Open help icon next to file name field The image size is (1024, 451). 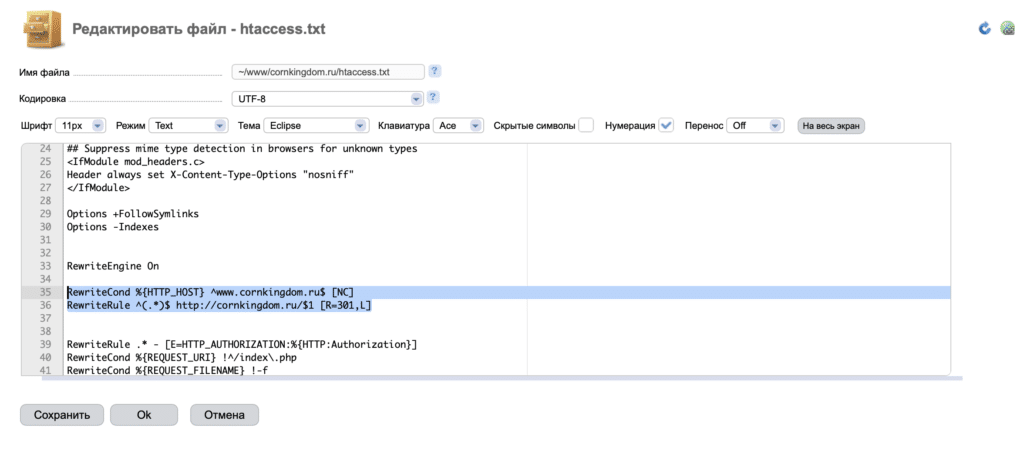(x=434, y=71)
